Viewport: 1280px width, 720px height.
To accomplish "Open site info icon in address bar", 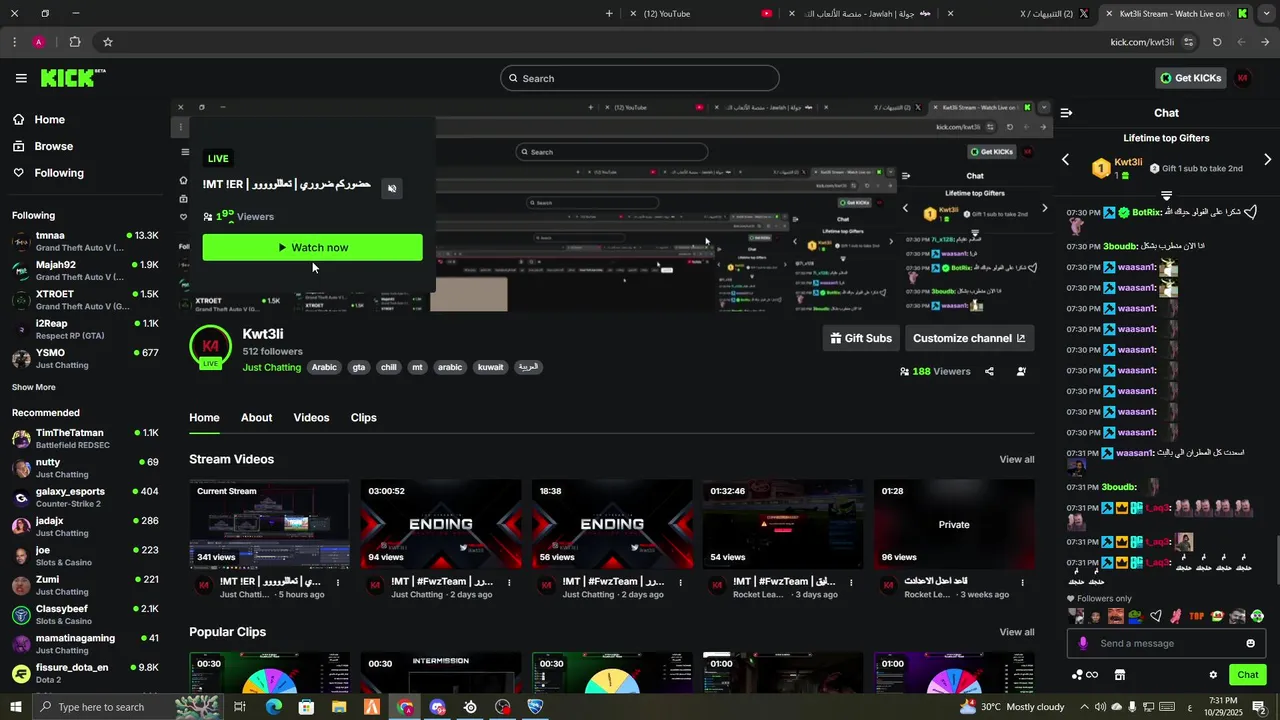I will pyautogui.click(x=1189, y=42).
